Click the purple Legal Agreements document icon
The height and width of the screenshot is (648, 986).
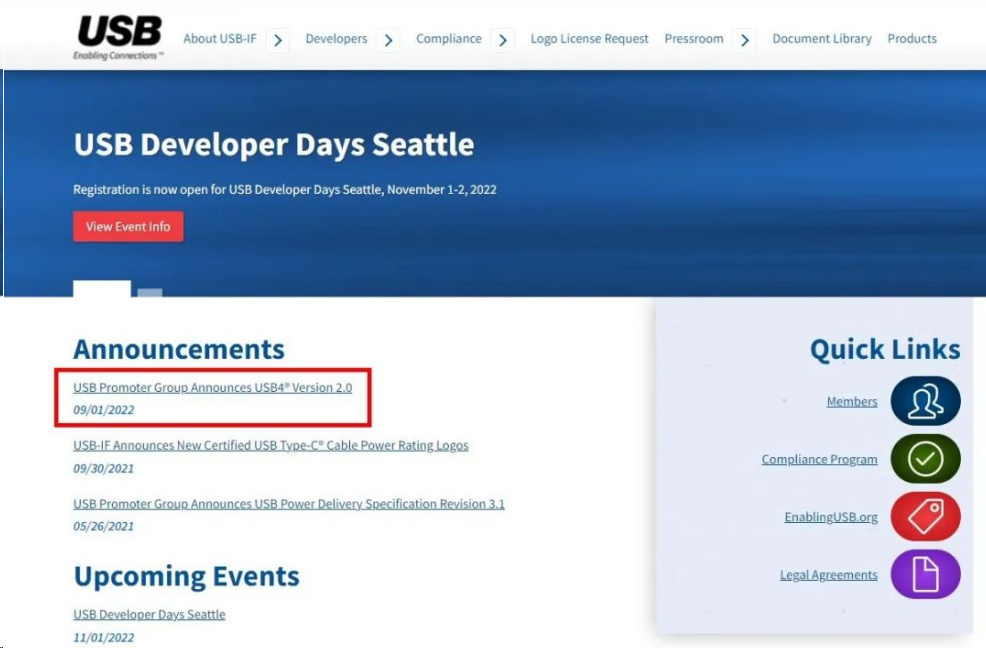(925, 574)
